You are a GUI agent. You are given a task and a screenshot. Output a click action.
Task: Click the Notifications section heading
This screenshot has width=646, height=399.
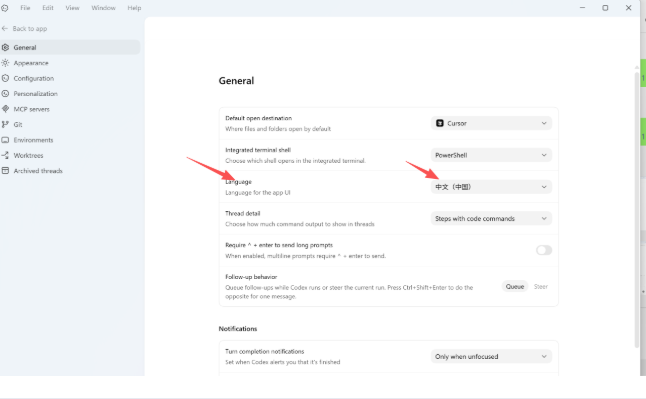pos(238,329)
